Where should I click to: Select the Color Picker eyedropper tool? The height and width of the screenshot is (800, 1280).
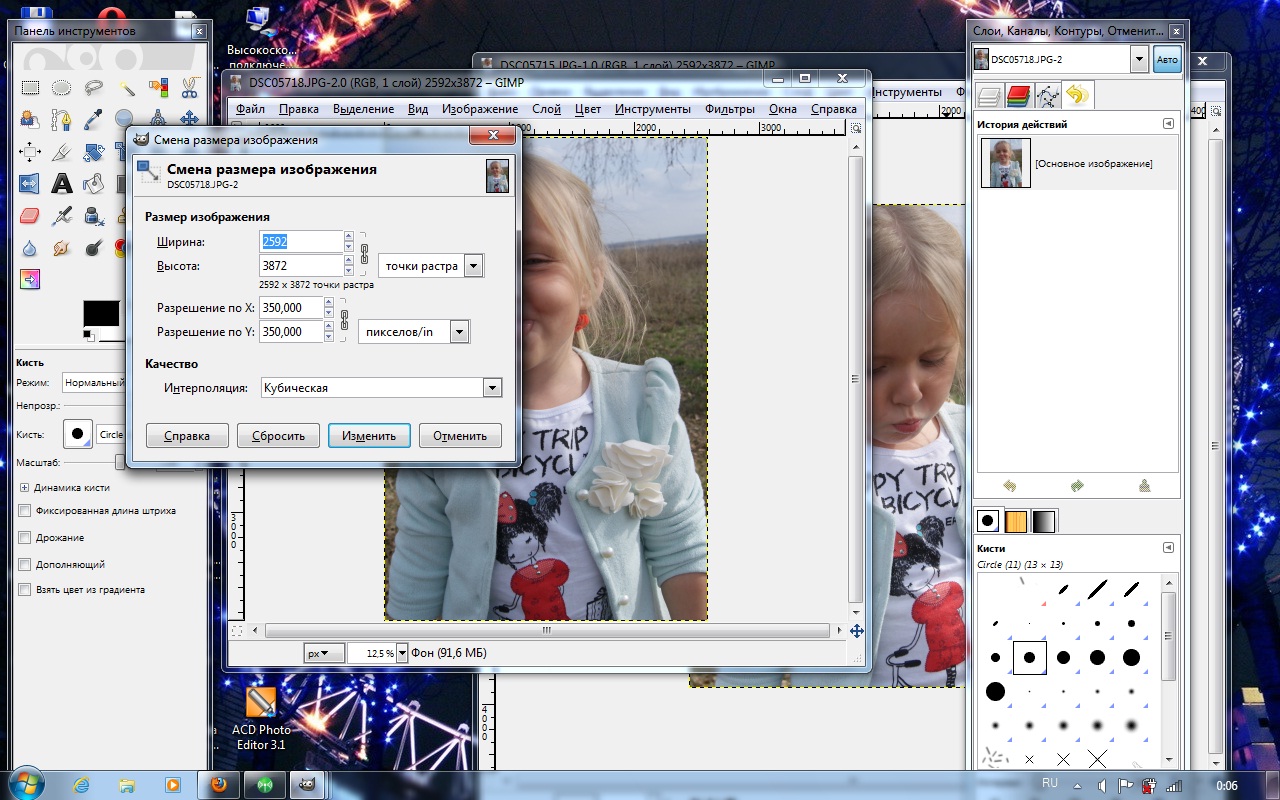[93, 120]
